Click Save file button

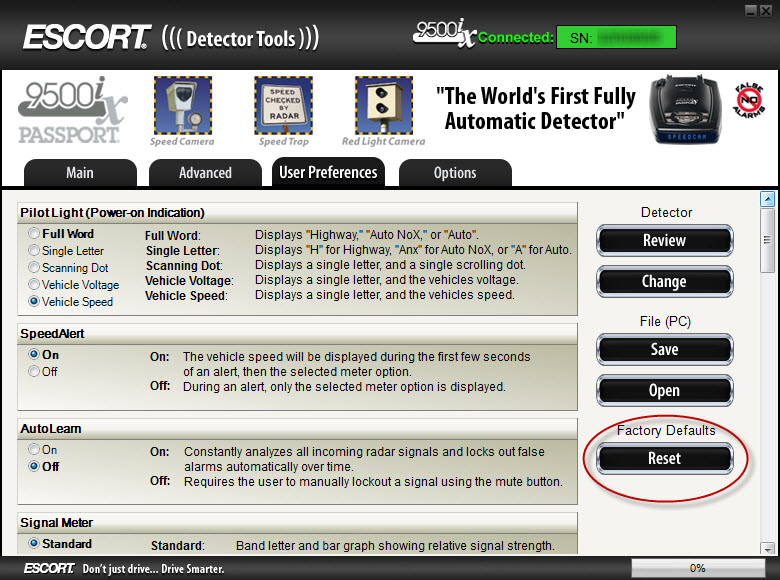pos(664,350)
